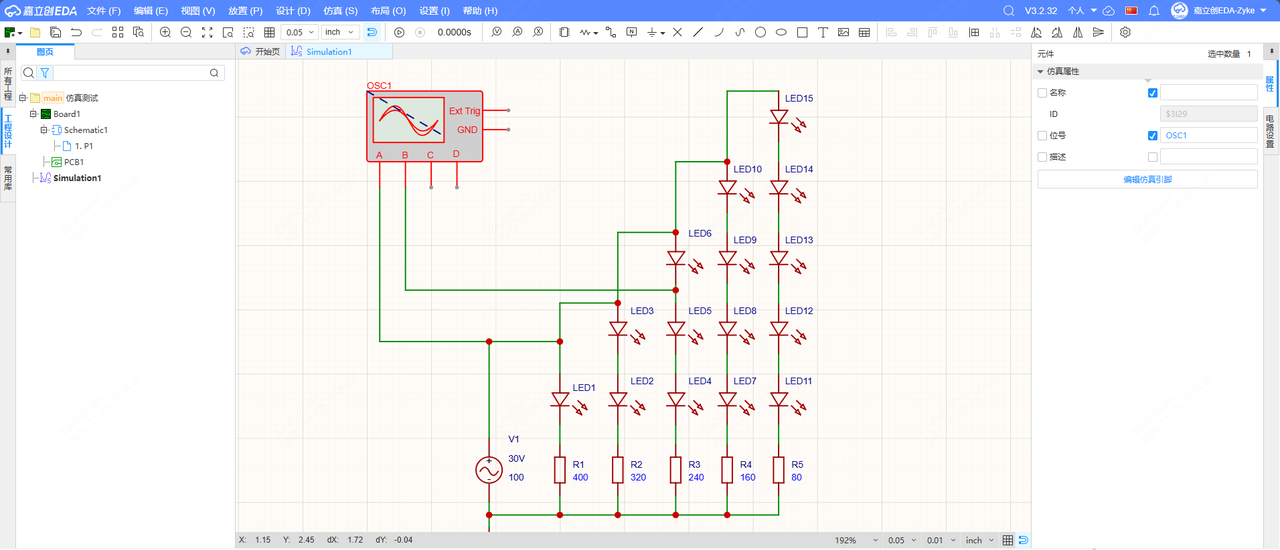
Task: Switch to the 开始页 tab
Action: coord(262,51)
